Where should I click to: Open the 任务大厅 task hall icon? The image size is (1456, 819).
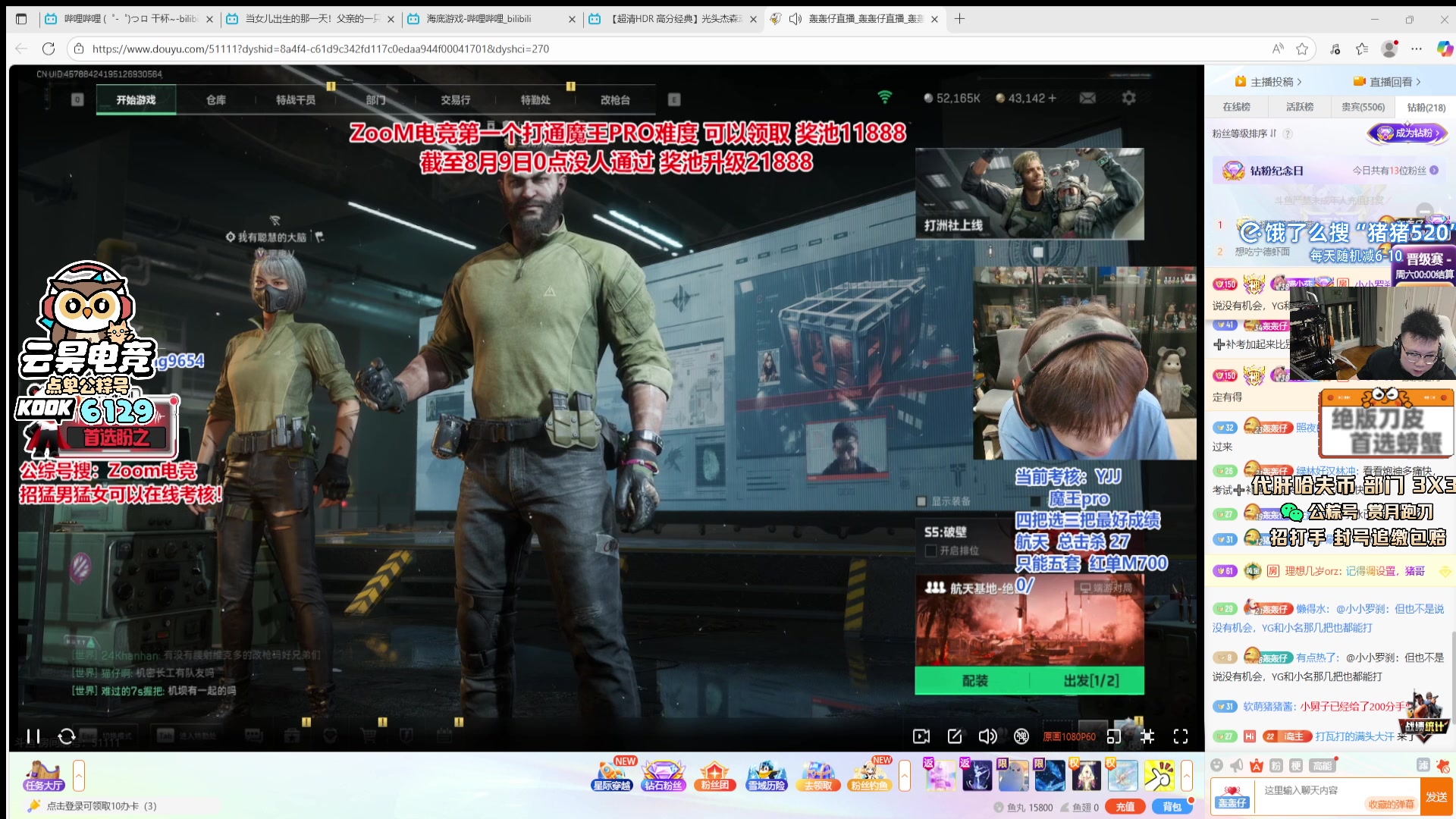tap(44, 776)
